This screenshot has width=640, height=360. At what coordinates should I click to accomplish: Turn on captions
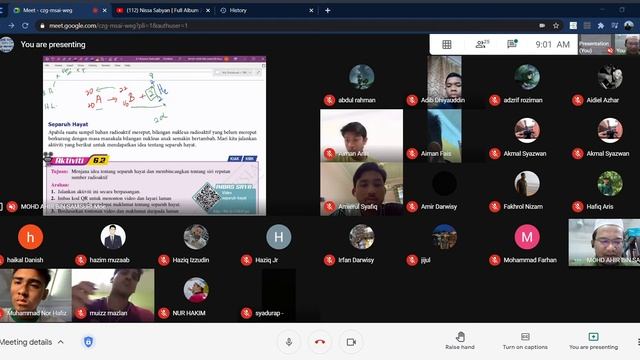coord(525,341)
